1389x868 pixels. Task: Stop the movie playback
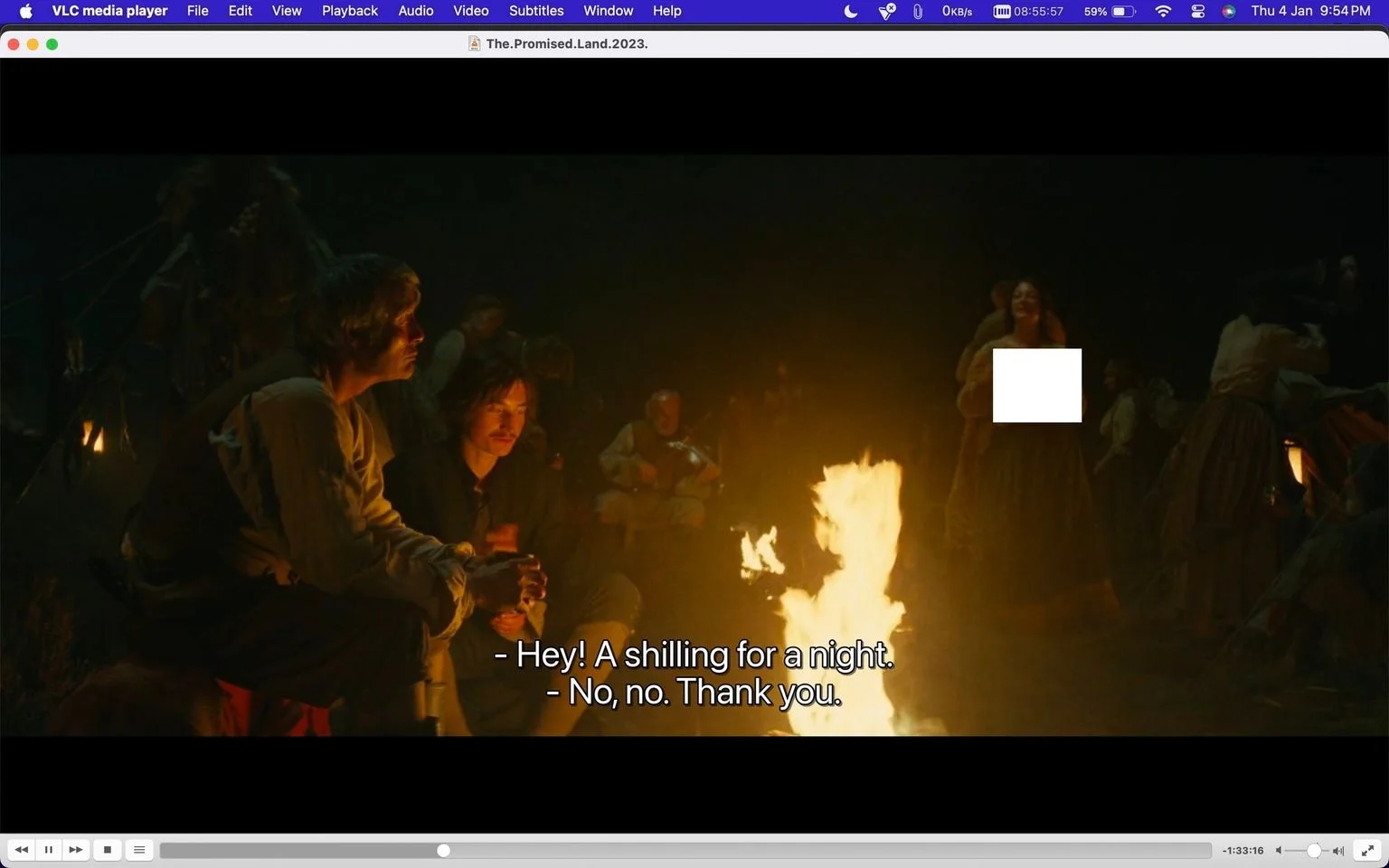(108, 850)
